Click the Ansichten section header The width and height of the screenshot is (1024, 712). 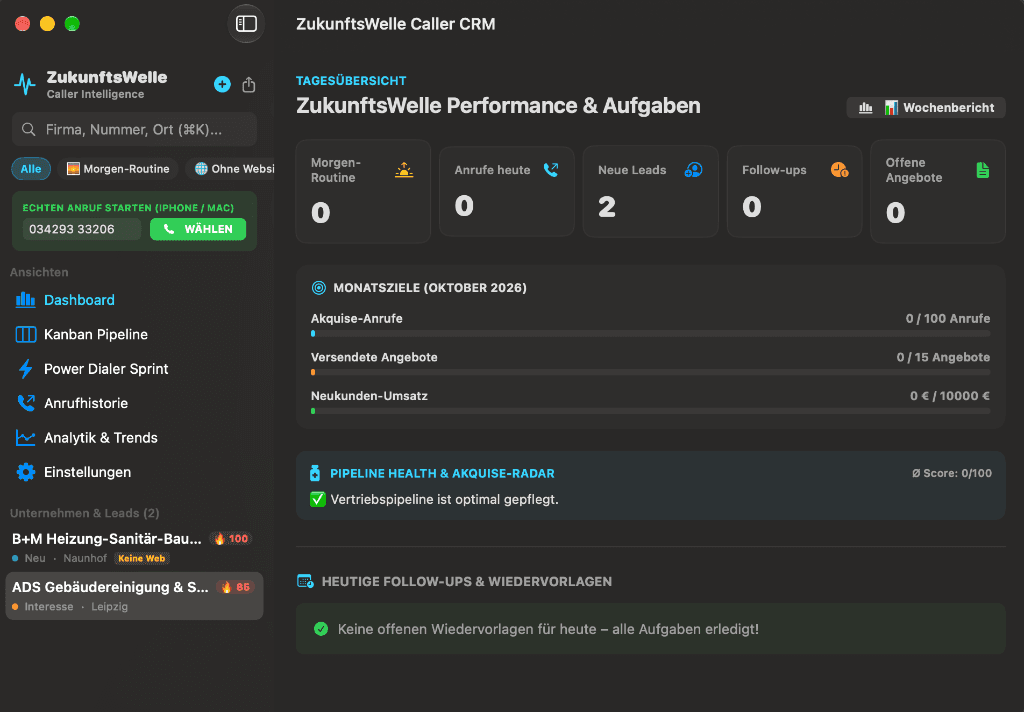coord(39,272)
